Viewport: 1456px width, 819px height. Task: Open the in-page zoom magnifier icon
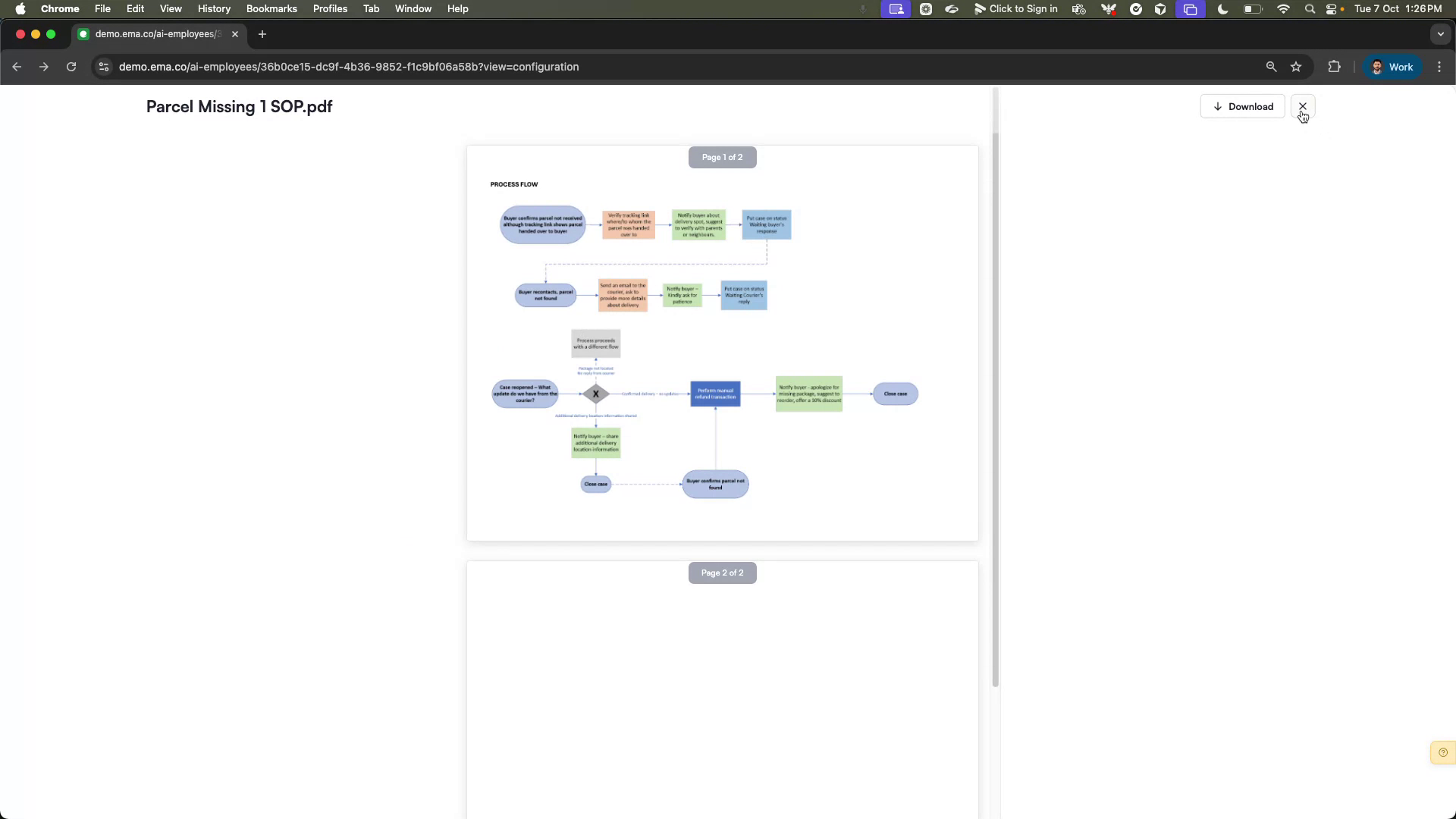click(x=1271, y=67)
